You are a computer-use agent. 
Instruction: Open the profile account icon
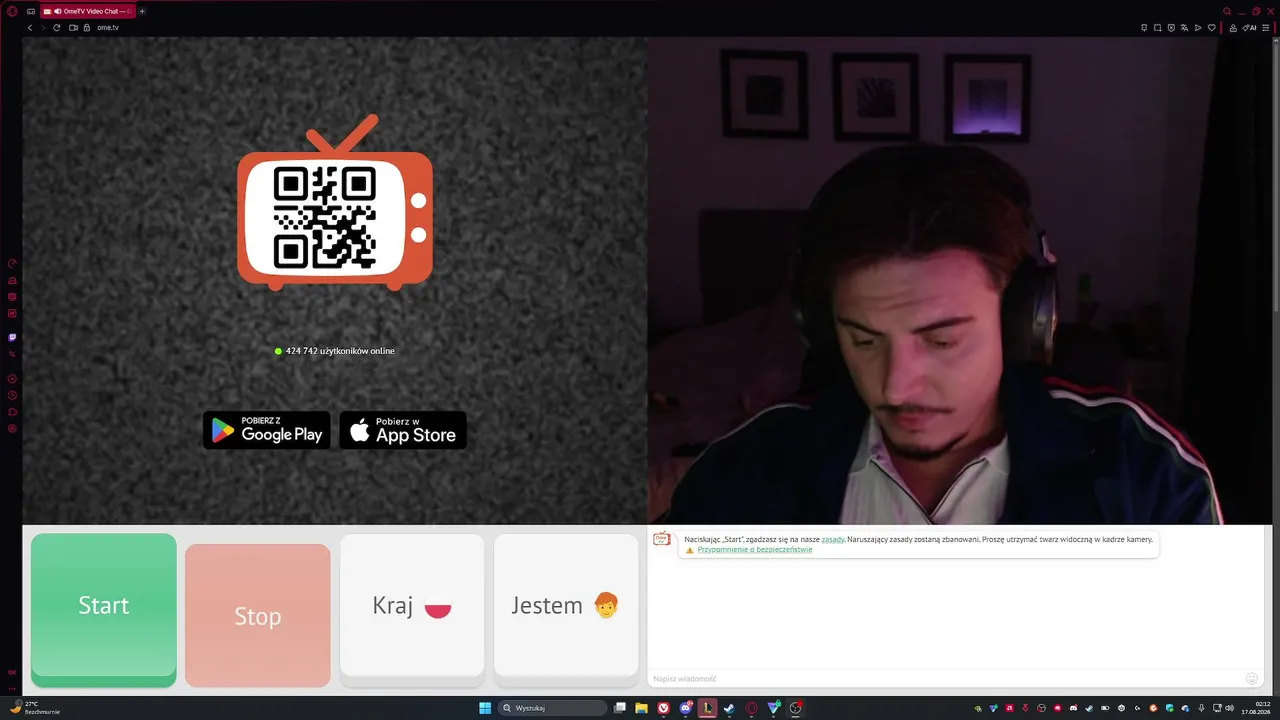click(x=1233, y=28)
